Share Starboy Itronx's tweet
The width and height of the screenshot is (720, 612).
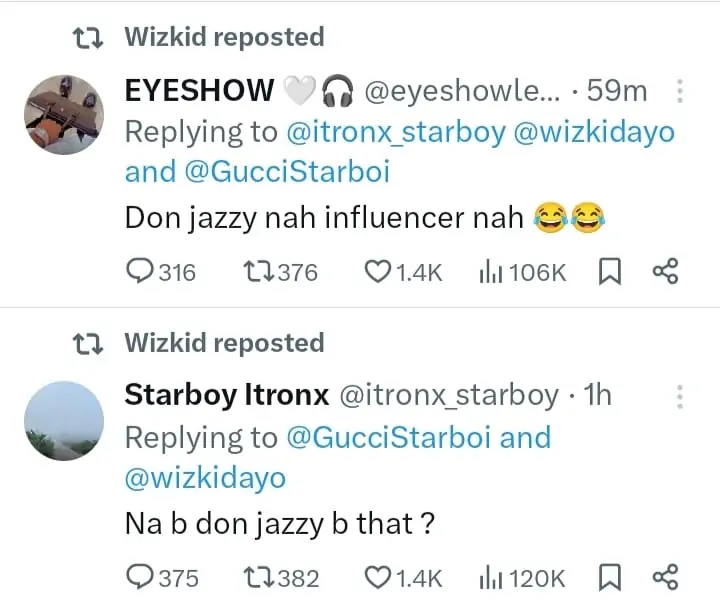click(x=665, y=577)
